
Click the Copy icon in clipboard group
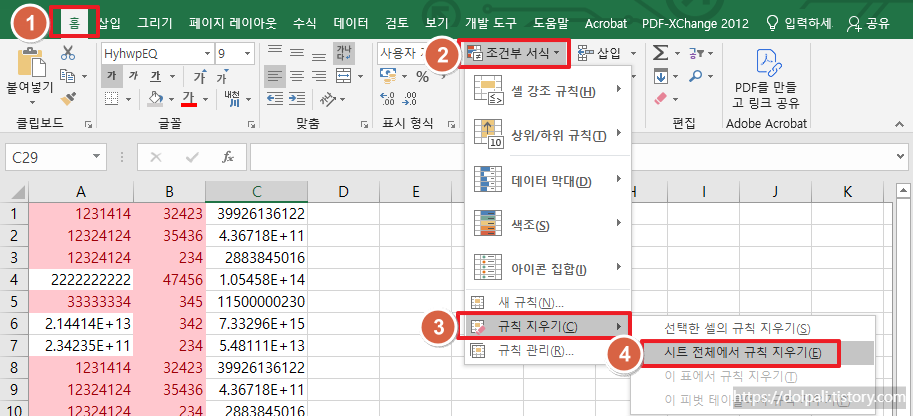coord(69,76)
